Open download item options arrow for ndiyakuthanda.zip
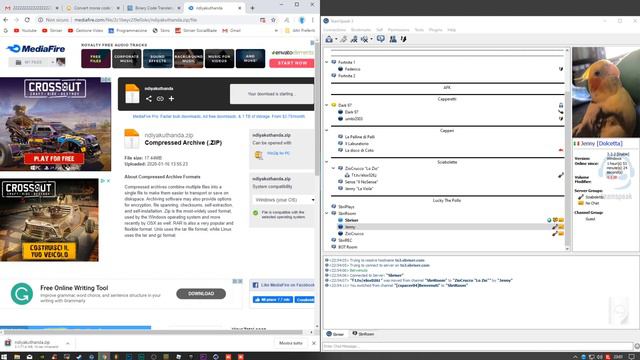This screenshot has height=360, width=640. pyautogui.click(x=67, y=343)
